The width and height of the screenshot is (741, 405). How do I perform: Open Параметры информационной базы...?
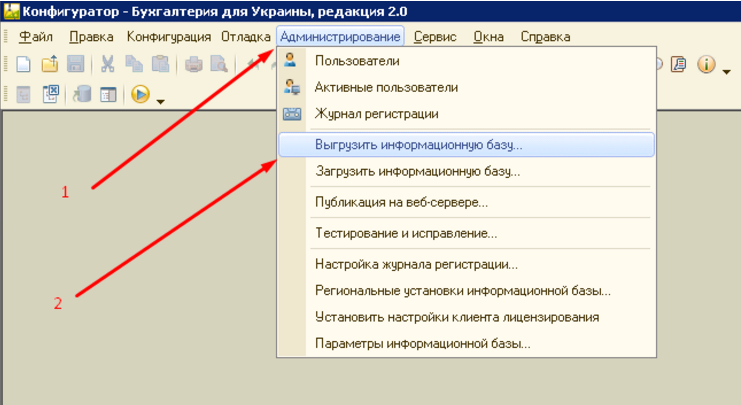(466, 344)
